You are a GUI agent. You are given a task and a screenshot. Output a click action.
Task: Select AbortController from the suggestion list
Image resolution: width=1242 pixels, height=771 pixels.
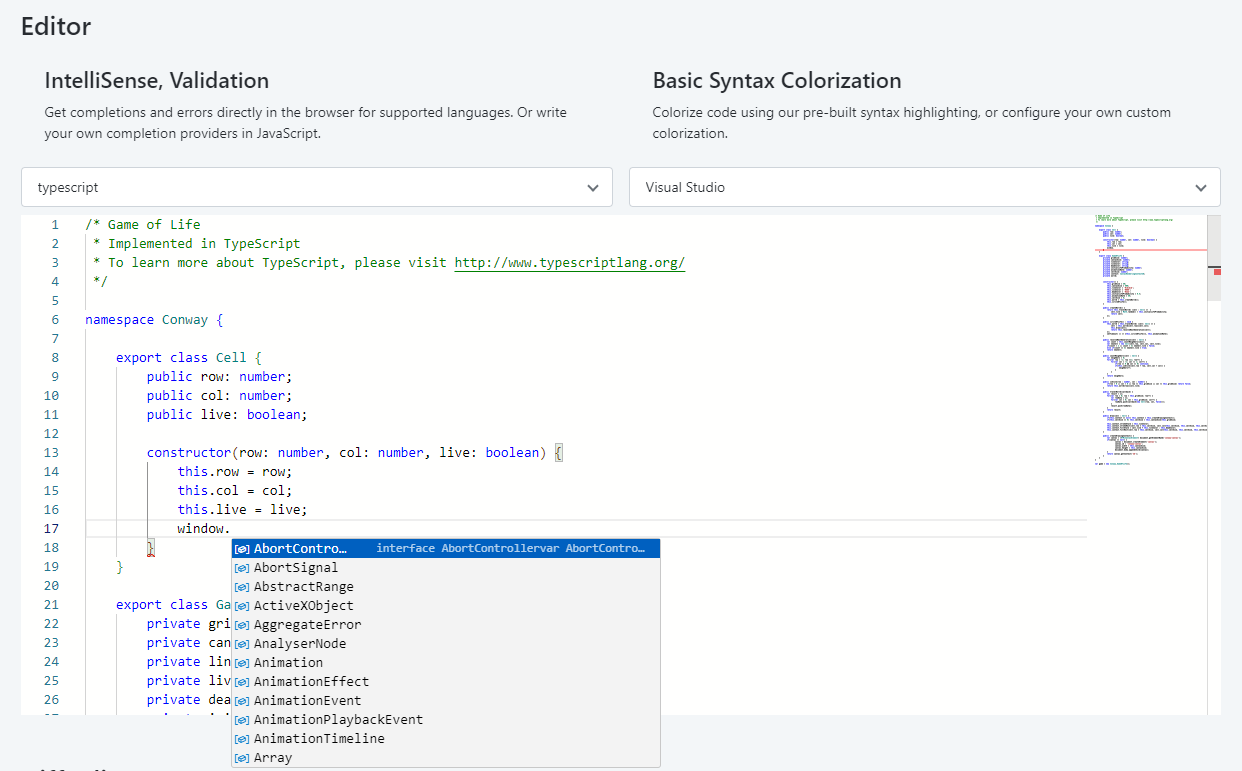(301, 549)
